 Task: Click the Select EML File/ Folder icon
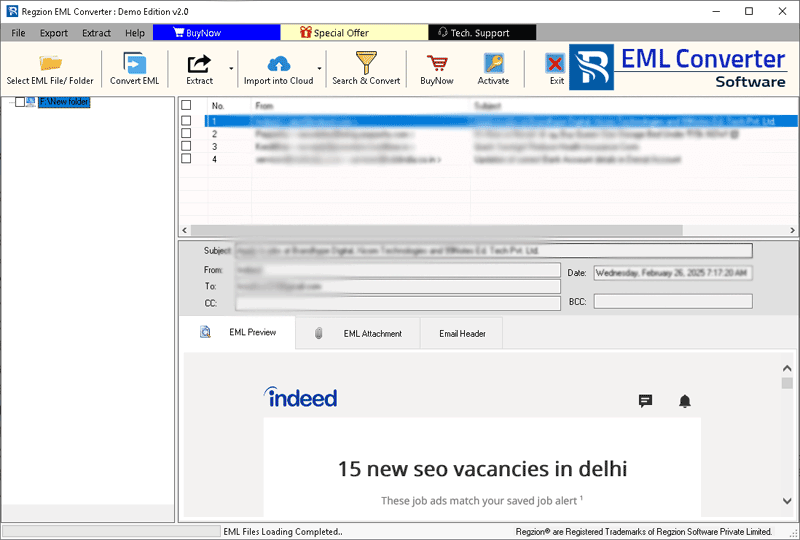(x=51, y=64)
